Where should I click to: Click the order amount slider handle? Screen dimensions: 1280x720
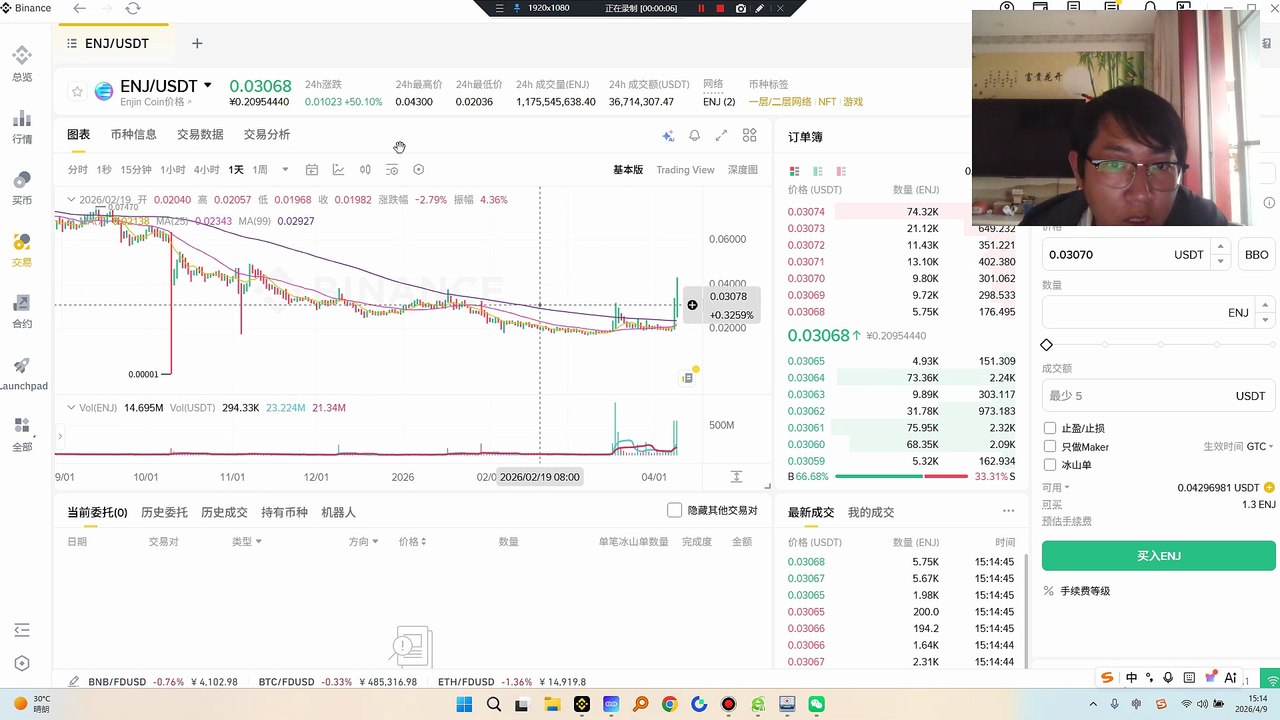coord(1047,345)
